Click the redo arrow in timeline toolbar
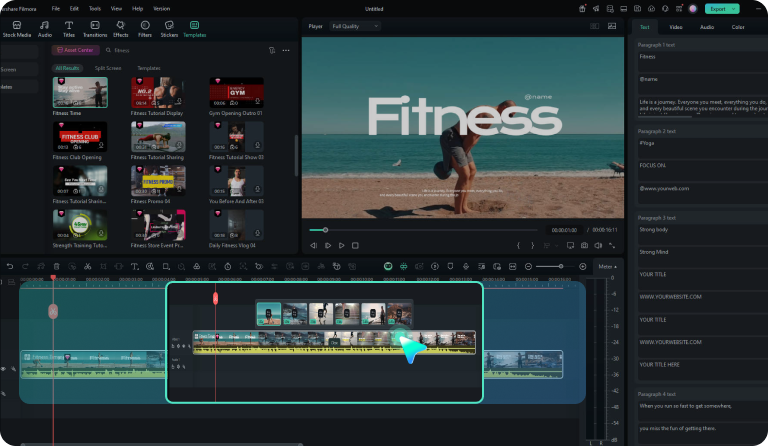 point(25,266)
